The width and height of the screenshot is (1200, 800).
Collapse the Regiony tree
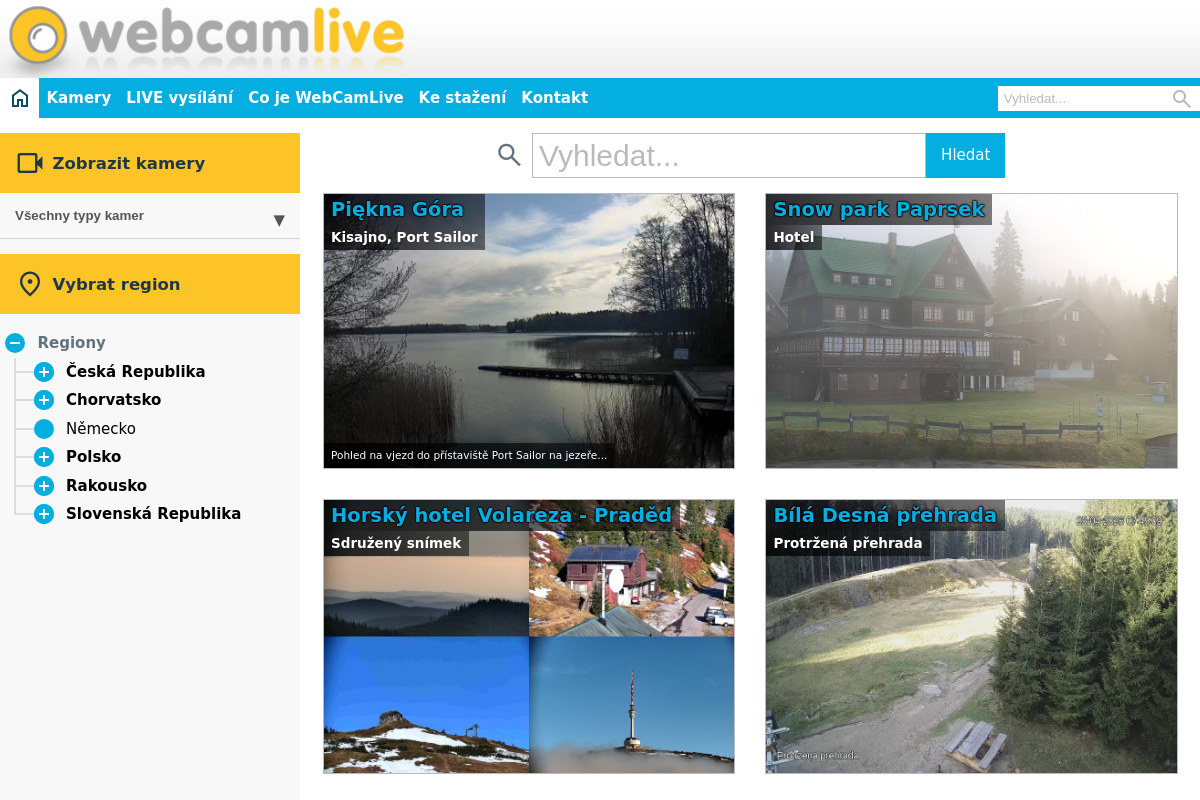pyautogui.click(x=14, y=342)
